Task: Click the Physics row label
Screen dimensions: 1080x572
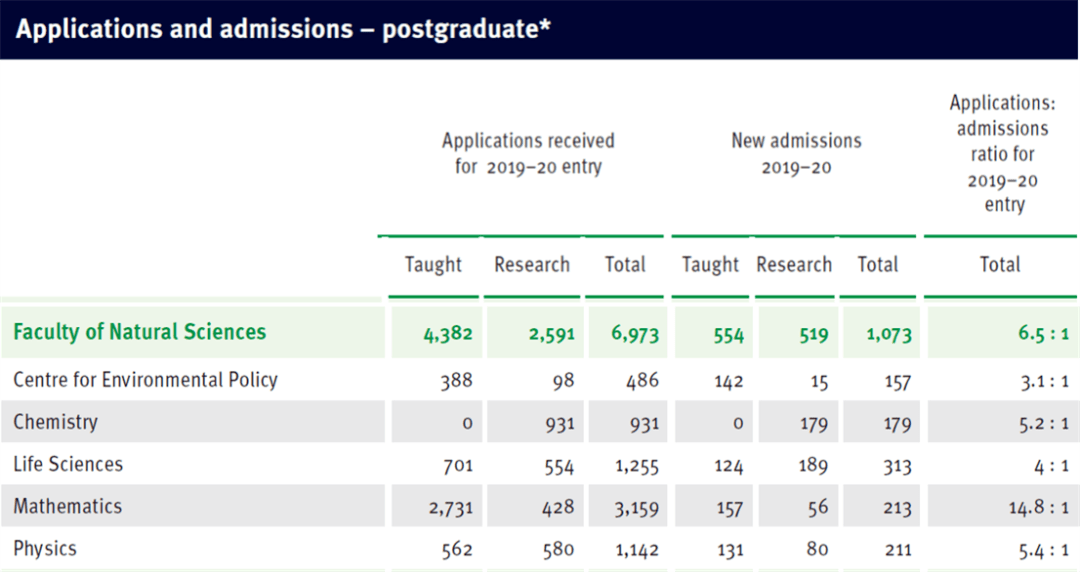Action: coord(45,548)
